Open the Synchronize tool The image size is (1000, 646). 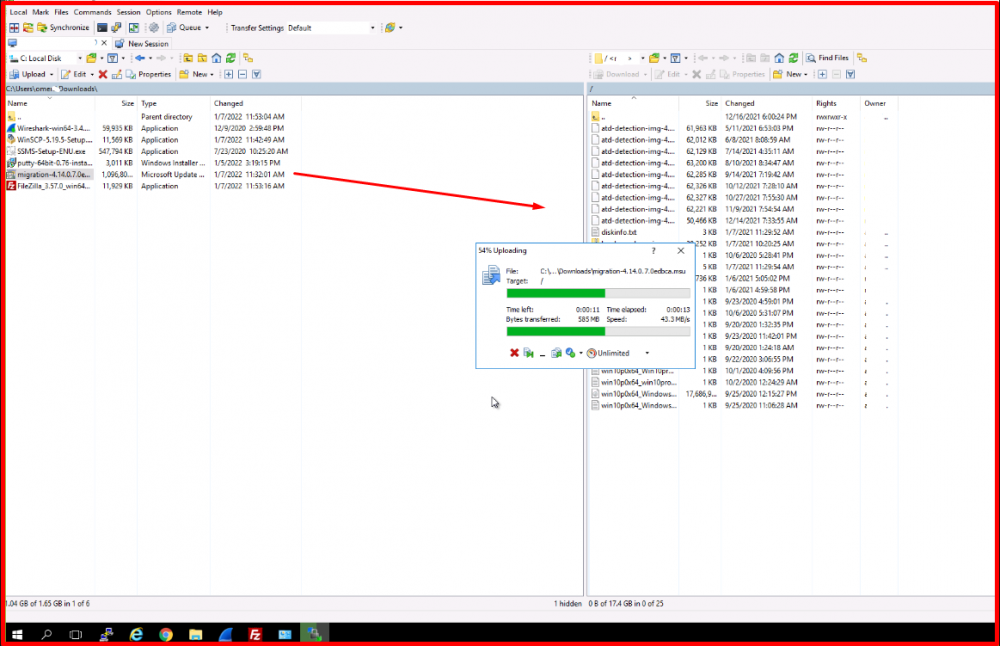tap(62, 27)
